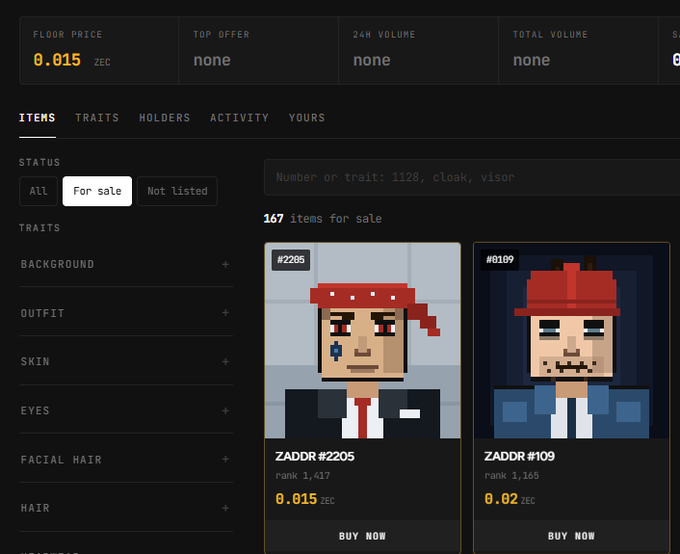
Task: Expand the EYES trait filter
Action: [x=126, y=410]
